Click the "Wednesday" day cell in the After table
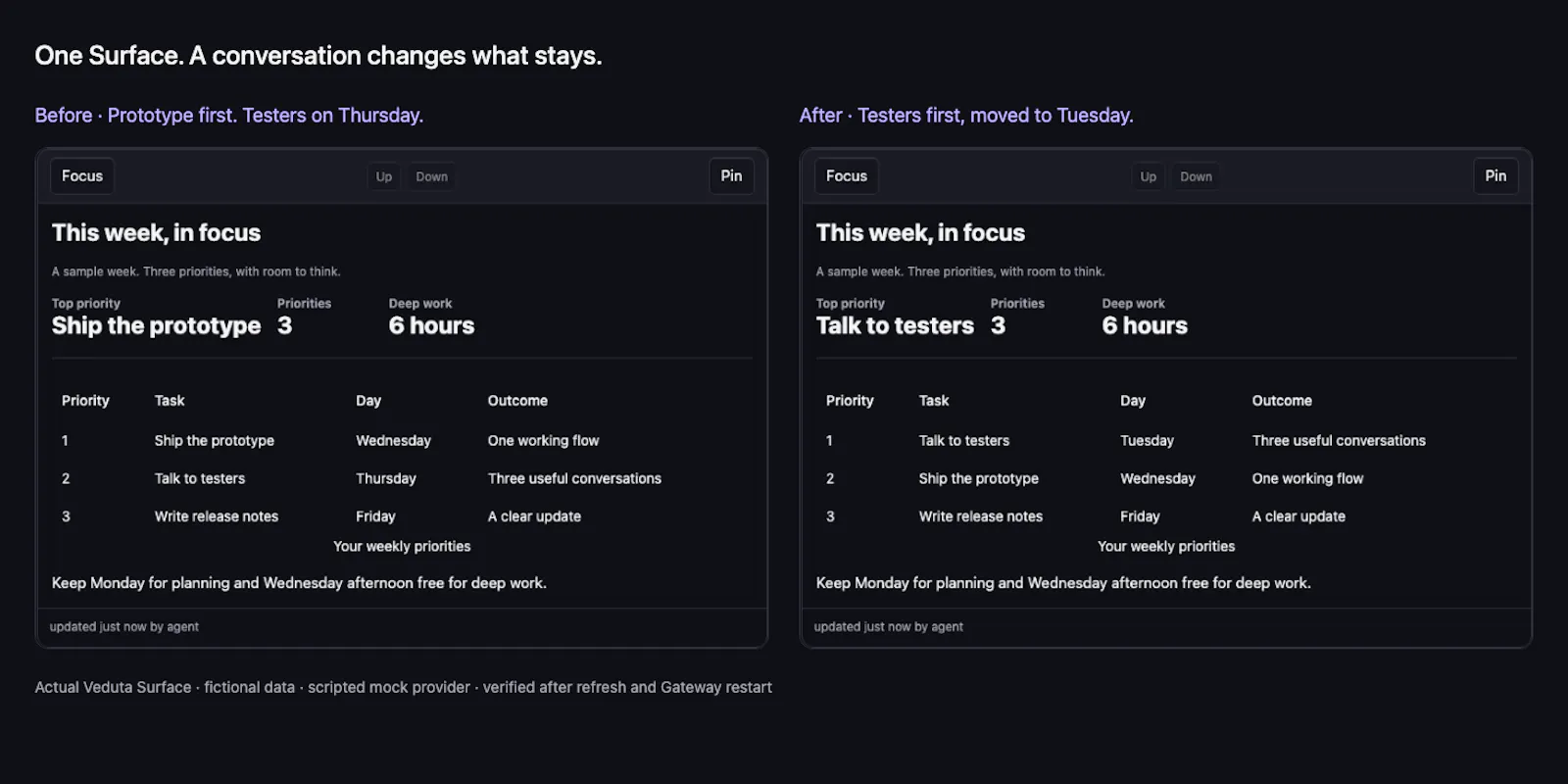Image resolution: width=1568 pixels, height=784 pixels. (x=1158, y=479)
